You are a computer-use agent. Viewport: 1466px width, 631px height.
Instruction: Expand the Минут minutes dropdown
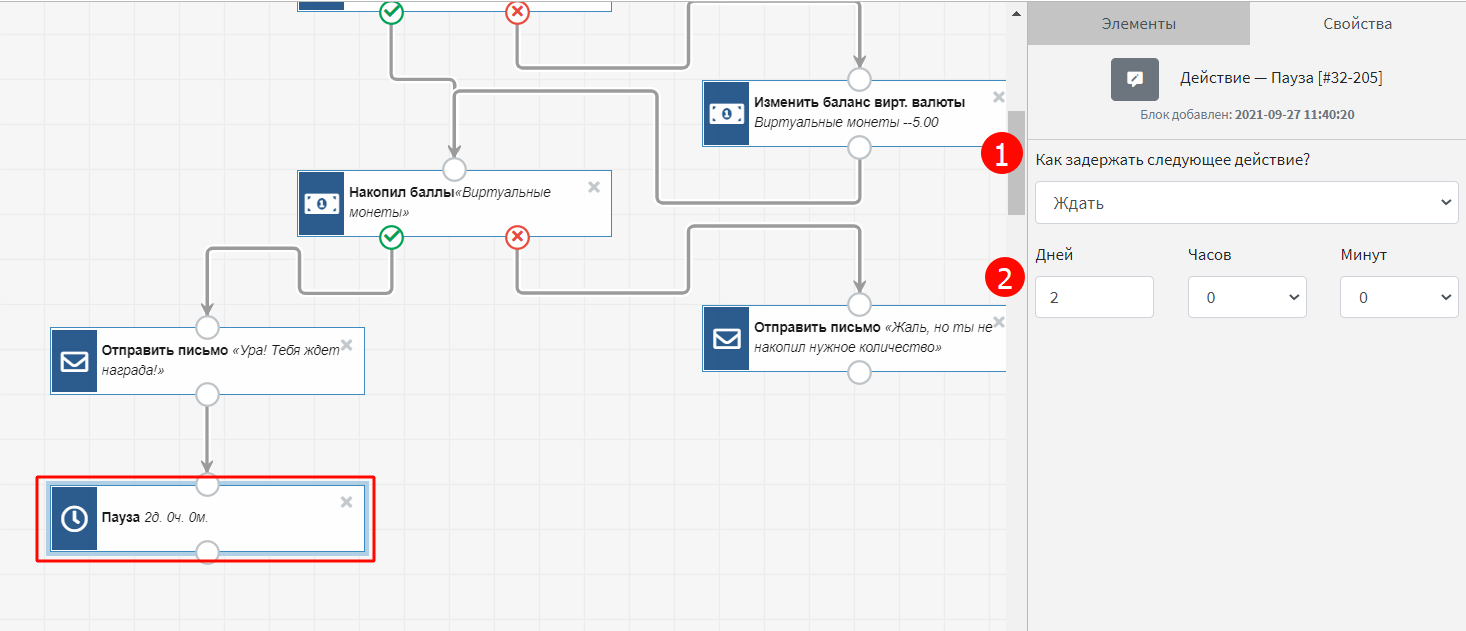(x=1398, y=297)
